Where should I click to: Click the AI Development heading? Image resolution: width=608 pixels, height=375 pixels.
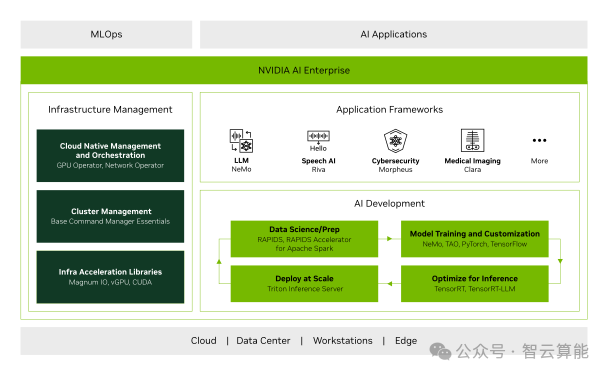tap(389, 204)
